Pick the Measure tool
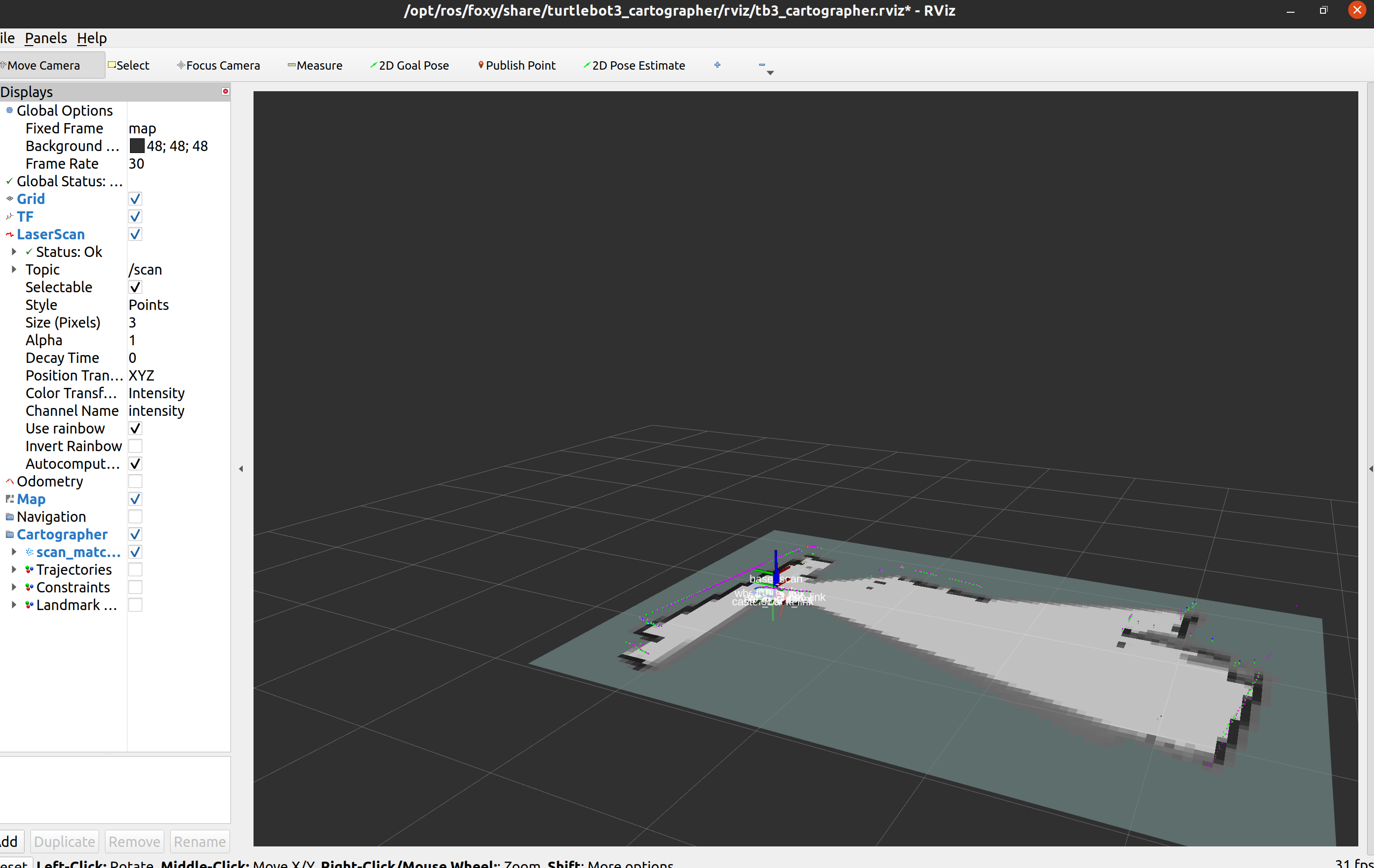 click(315, 65)
